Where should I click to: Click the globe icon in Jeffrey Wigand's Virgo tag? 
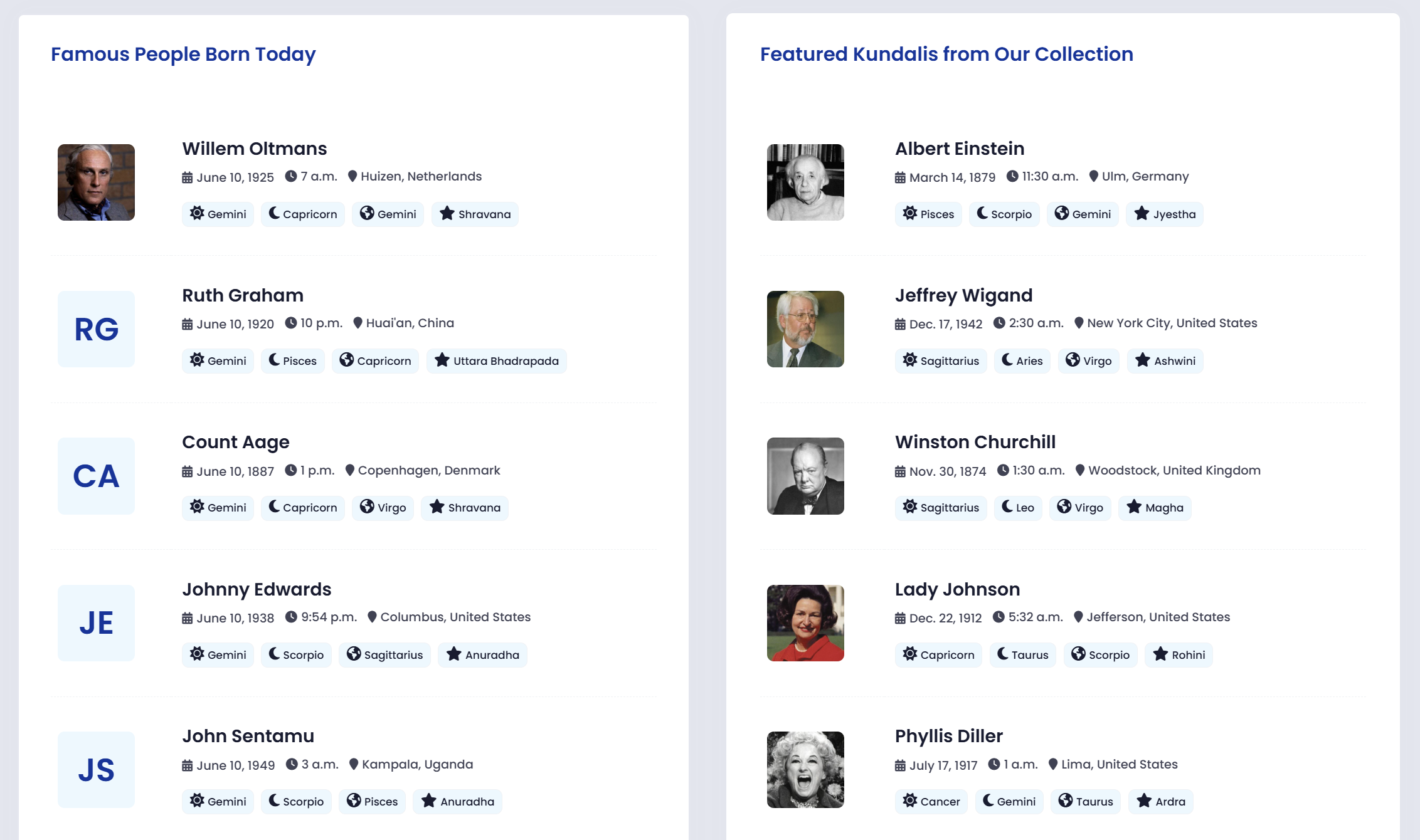click(x=1073, y=360)
